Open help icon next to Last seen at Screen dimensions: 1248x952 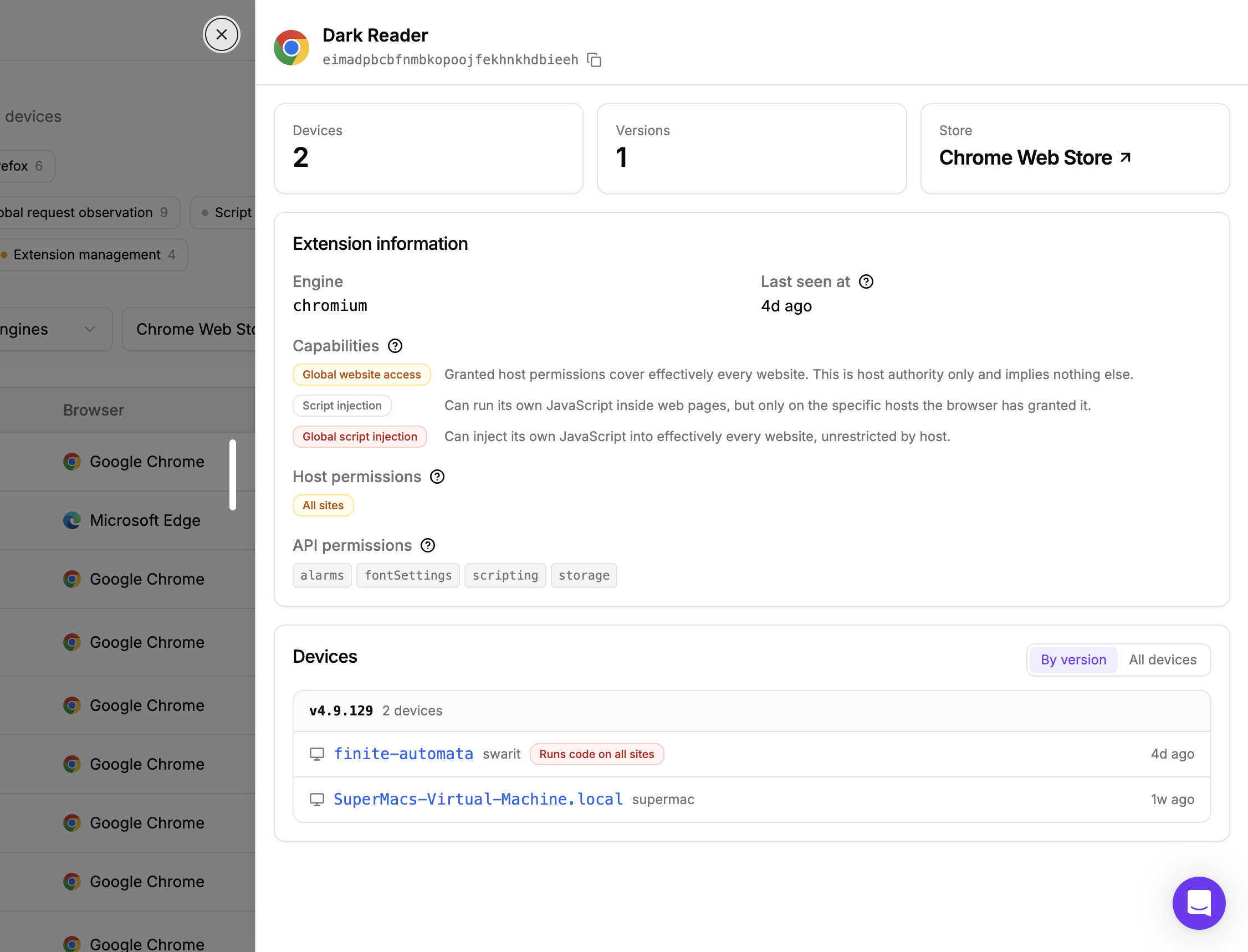pyautogui.click(x=866, y=281)
